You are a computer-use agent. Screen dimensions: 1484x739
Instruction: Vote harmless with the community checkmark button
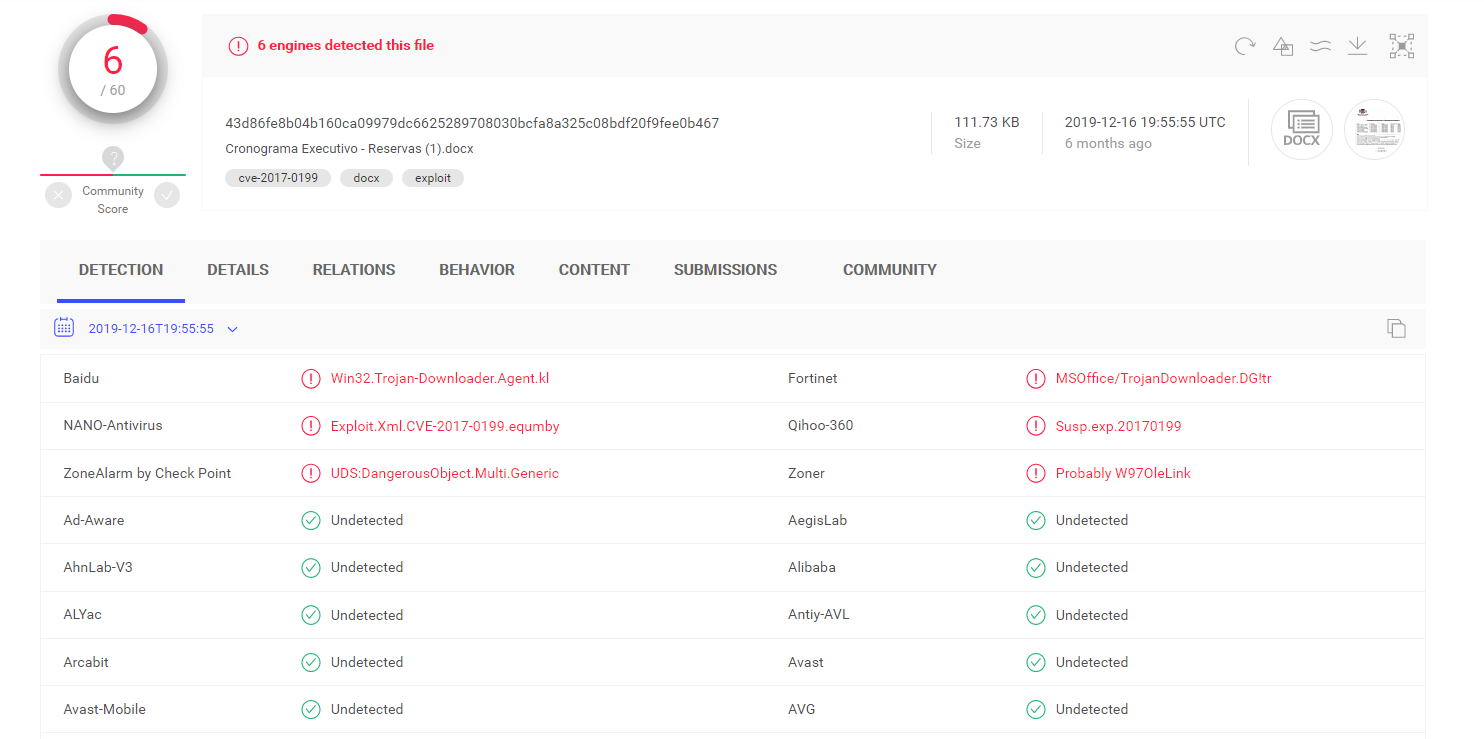167,196
